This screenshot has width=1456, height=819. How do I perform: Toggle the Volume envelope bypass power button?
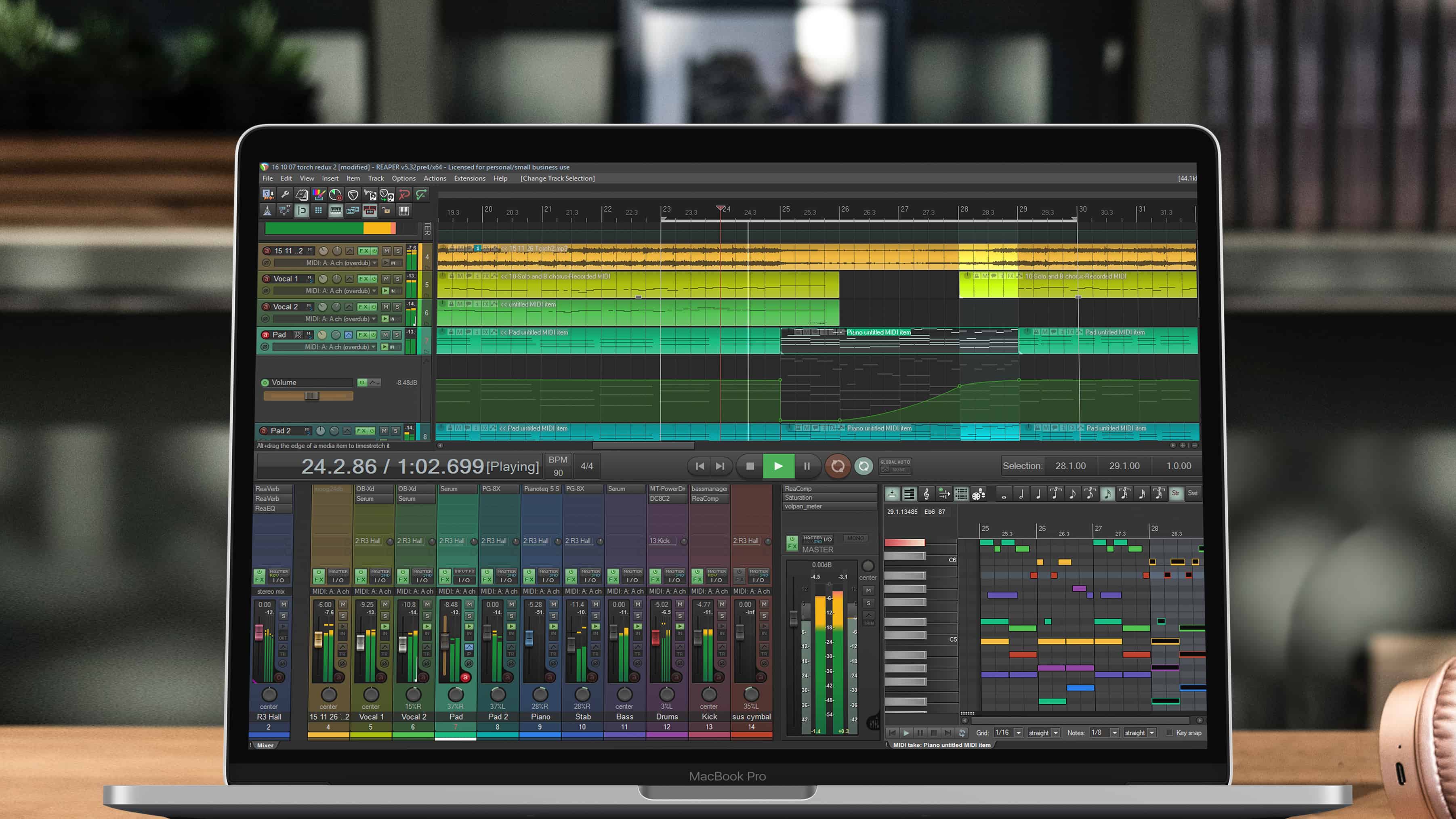click(362, 383)
